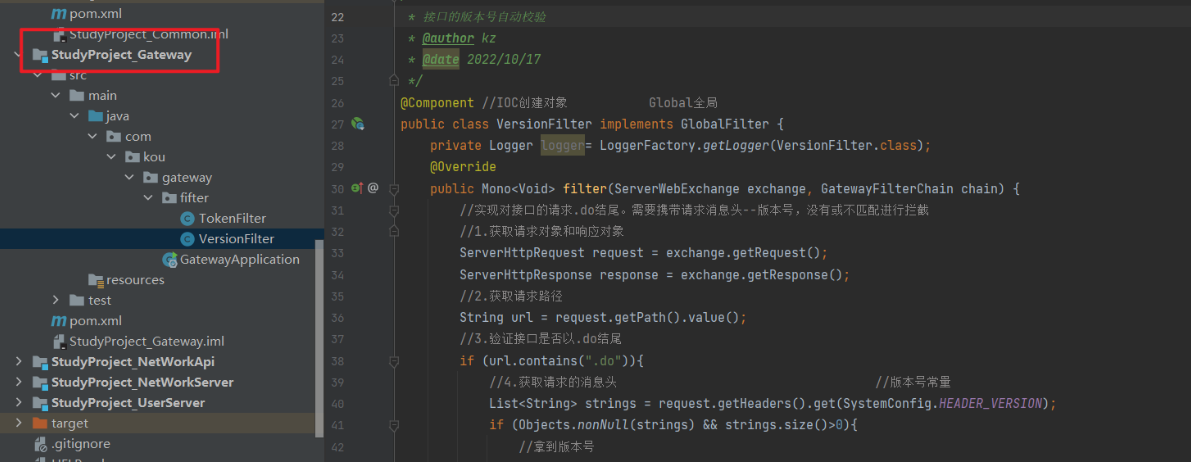This screenshot has height=462, width=1191.
Task: Click nonNull method call on line 41
Action: click(x=601, y=424)
